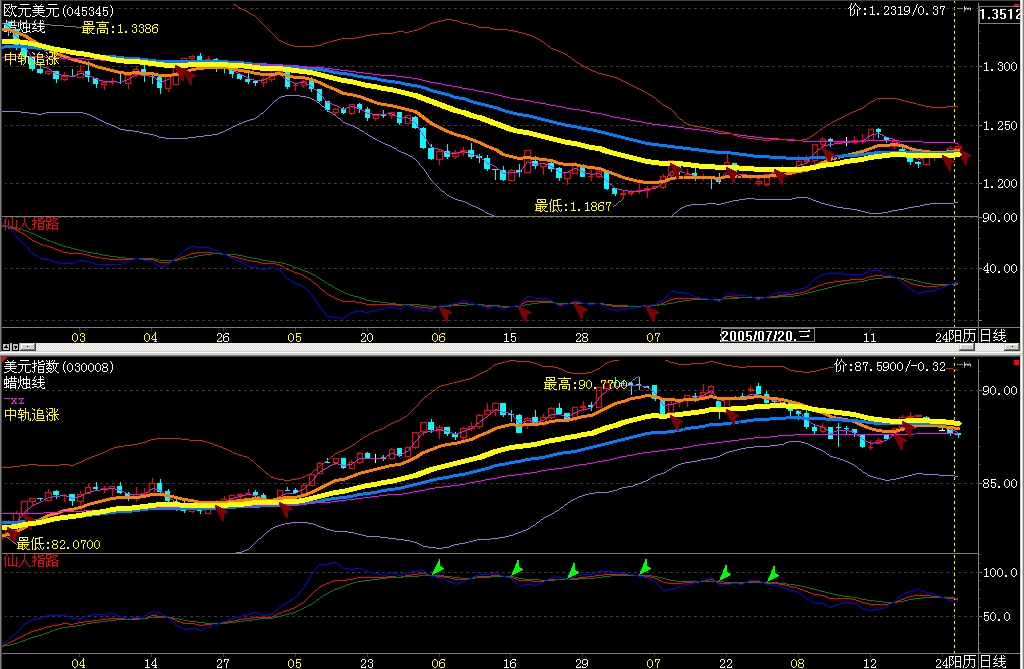Click the horizontal scrollbar thumb near right end
Viewport: 1024px width, 669px height.
967,347
